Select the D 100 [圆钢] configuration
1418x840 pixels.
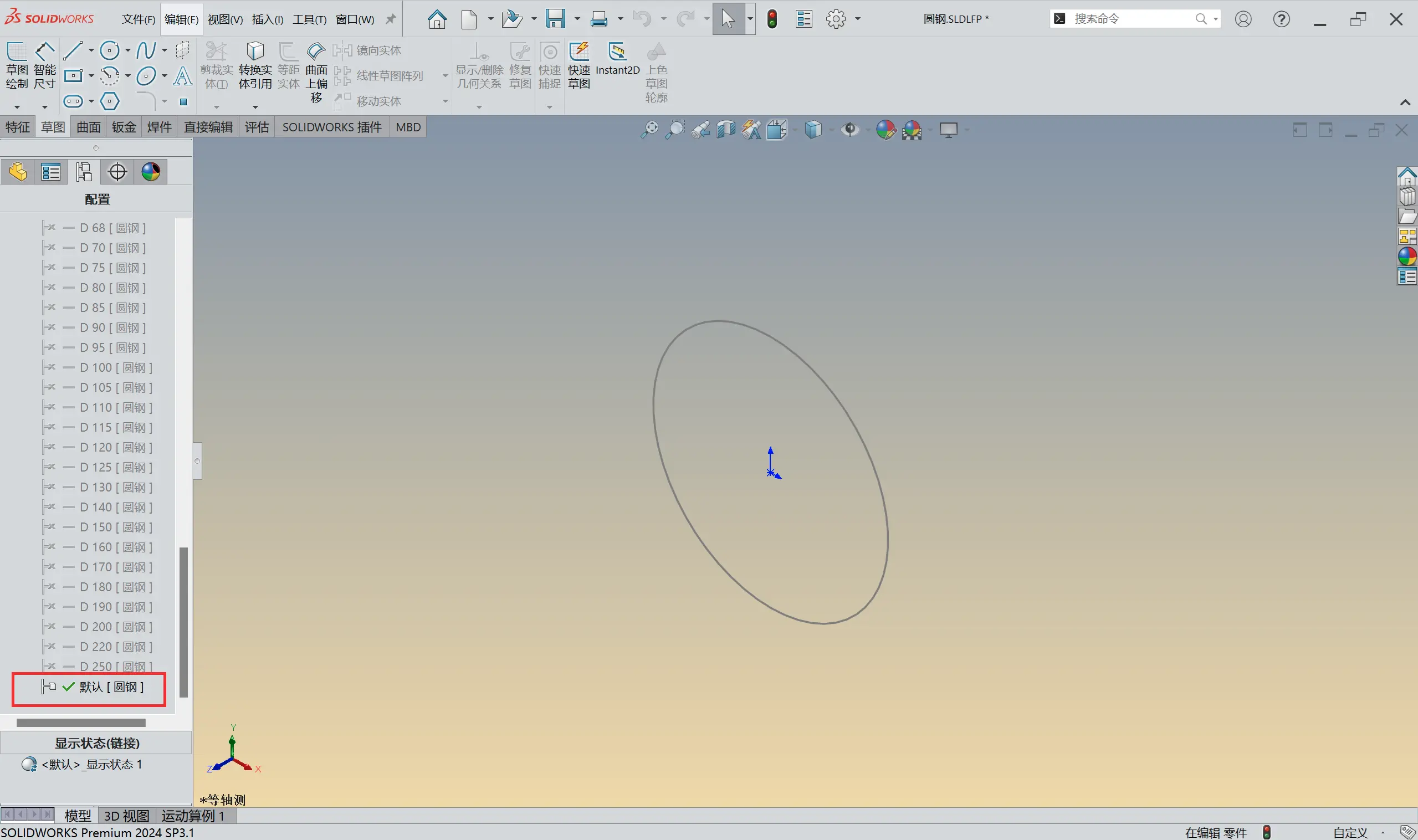(115, 367)
